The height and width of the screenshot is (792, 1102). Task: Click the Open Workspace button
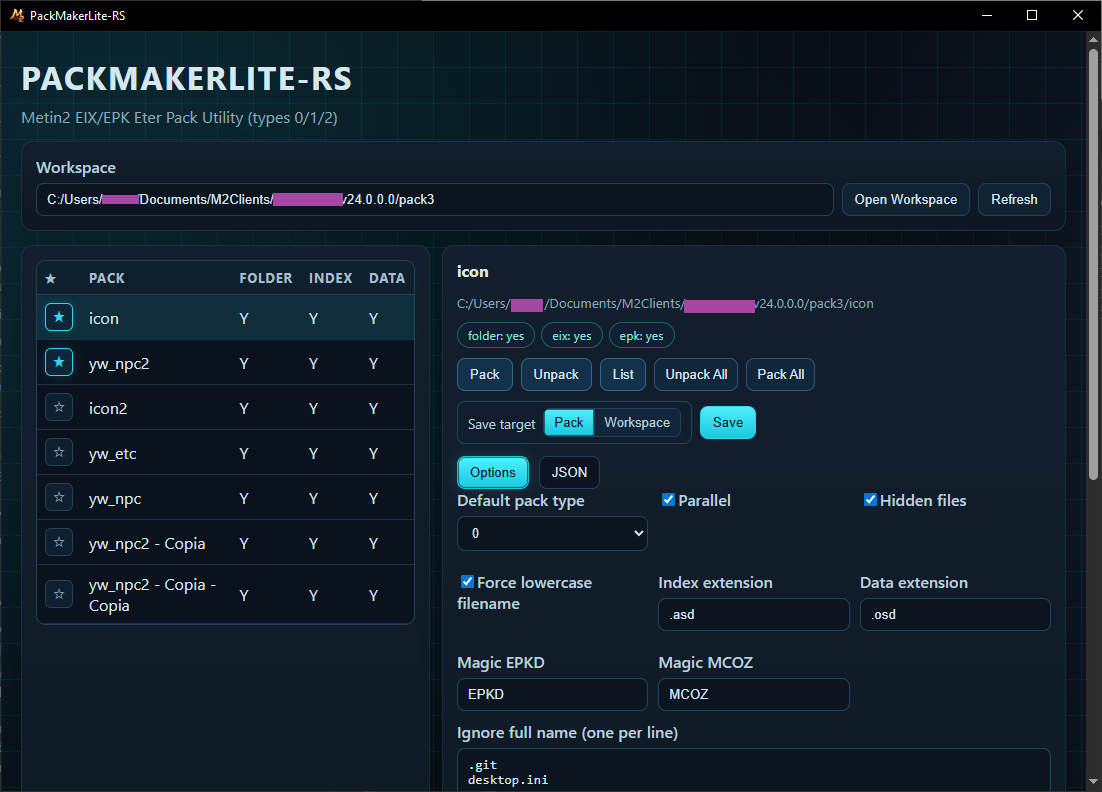905,199
